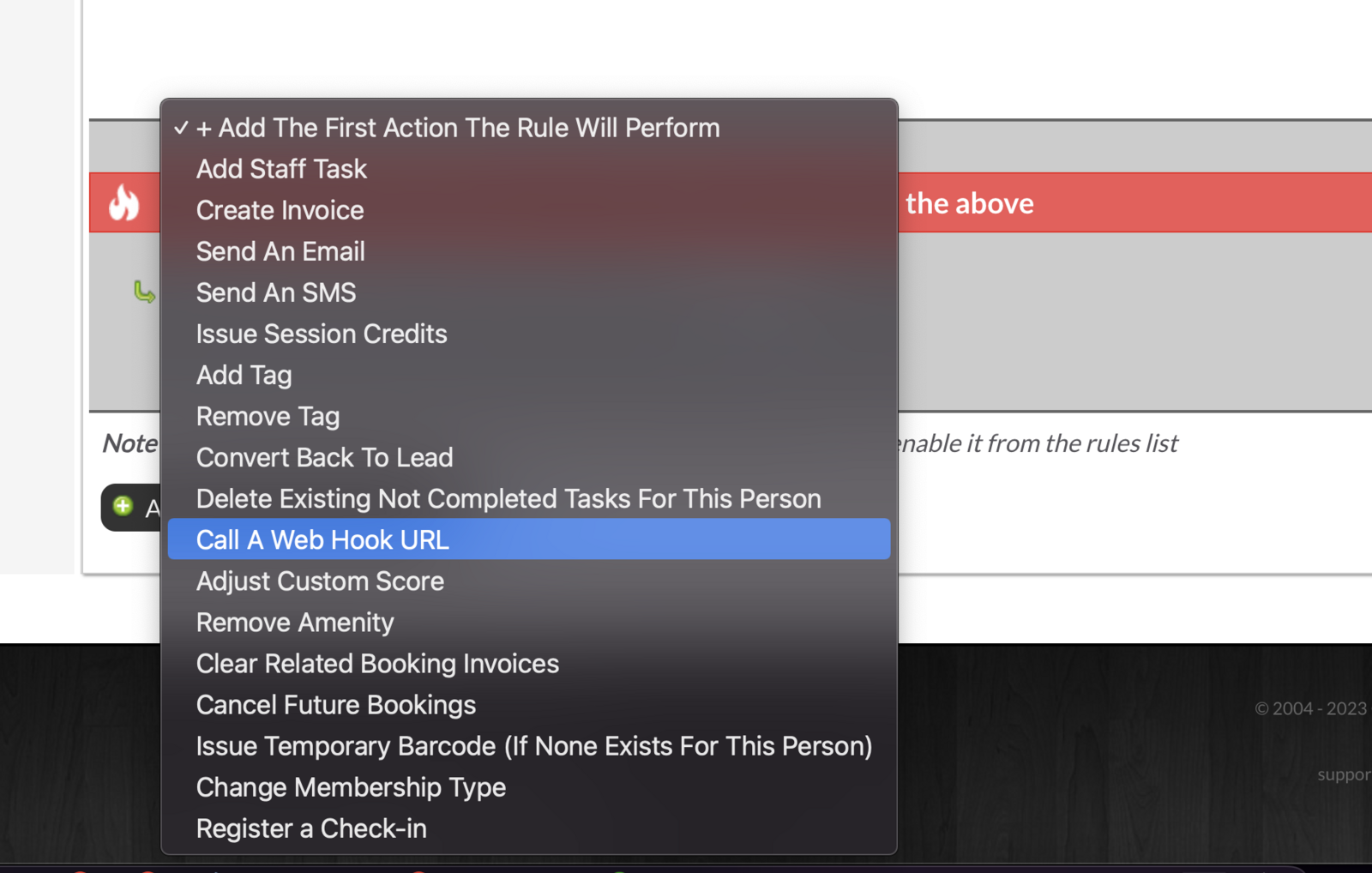This screenshot has height=873, width=1372.
Task: Click the green plus icon on the black button
Action: pos(123,506)
